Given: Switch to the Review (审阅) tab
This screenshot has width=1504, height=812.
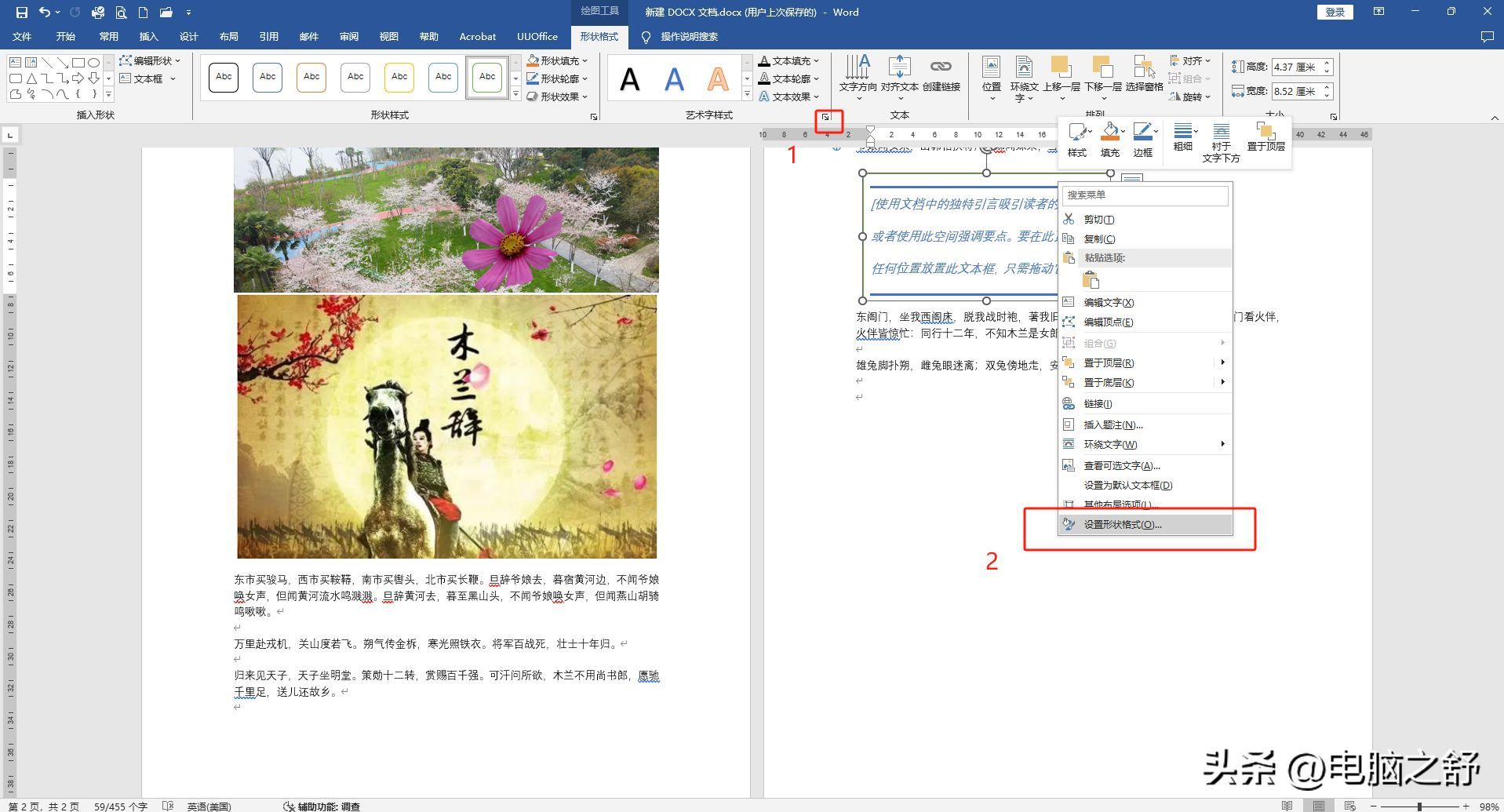Looking at the screenshot, I should tap(348, 37).
